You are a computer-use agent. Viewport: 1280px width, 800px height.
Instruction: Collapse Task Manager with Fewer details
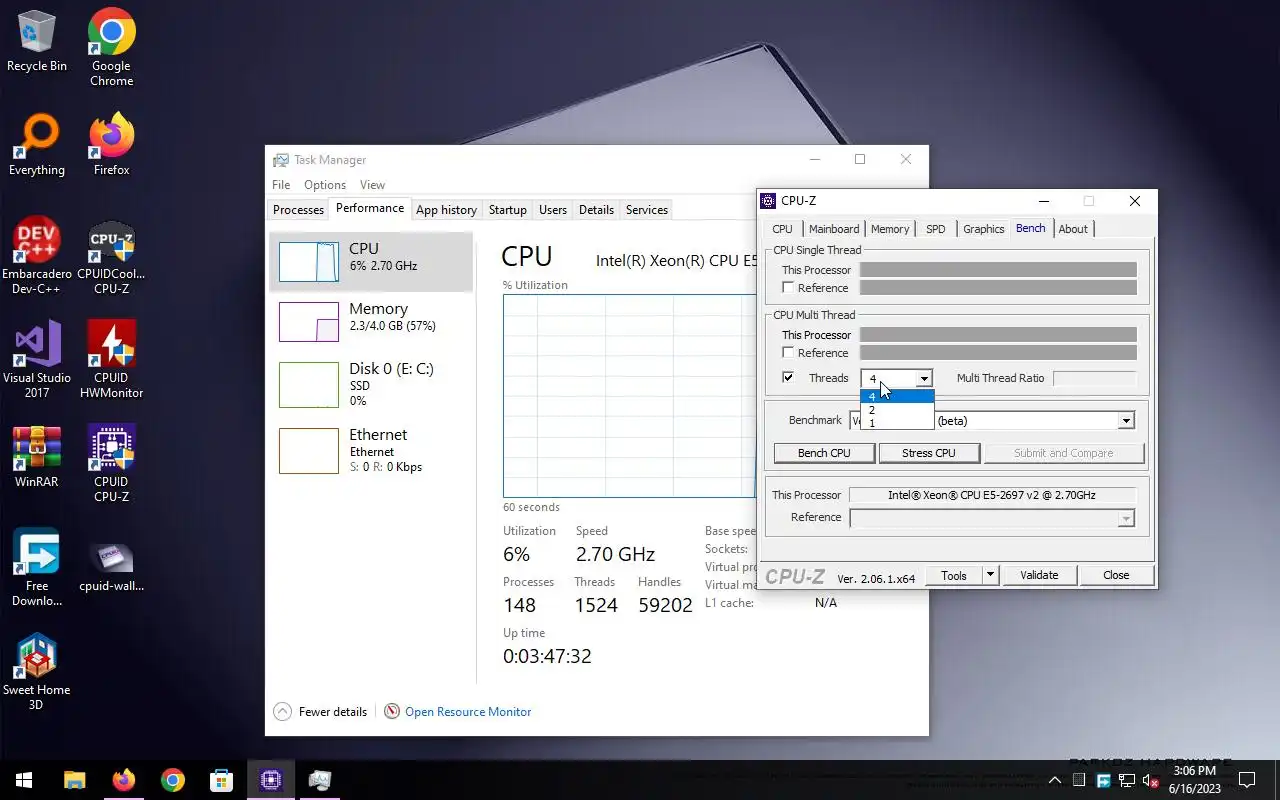320,712
